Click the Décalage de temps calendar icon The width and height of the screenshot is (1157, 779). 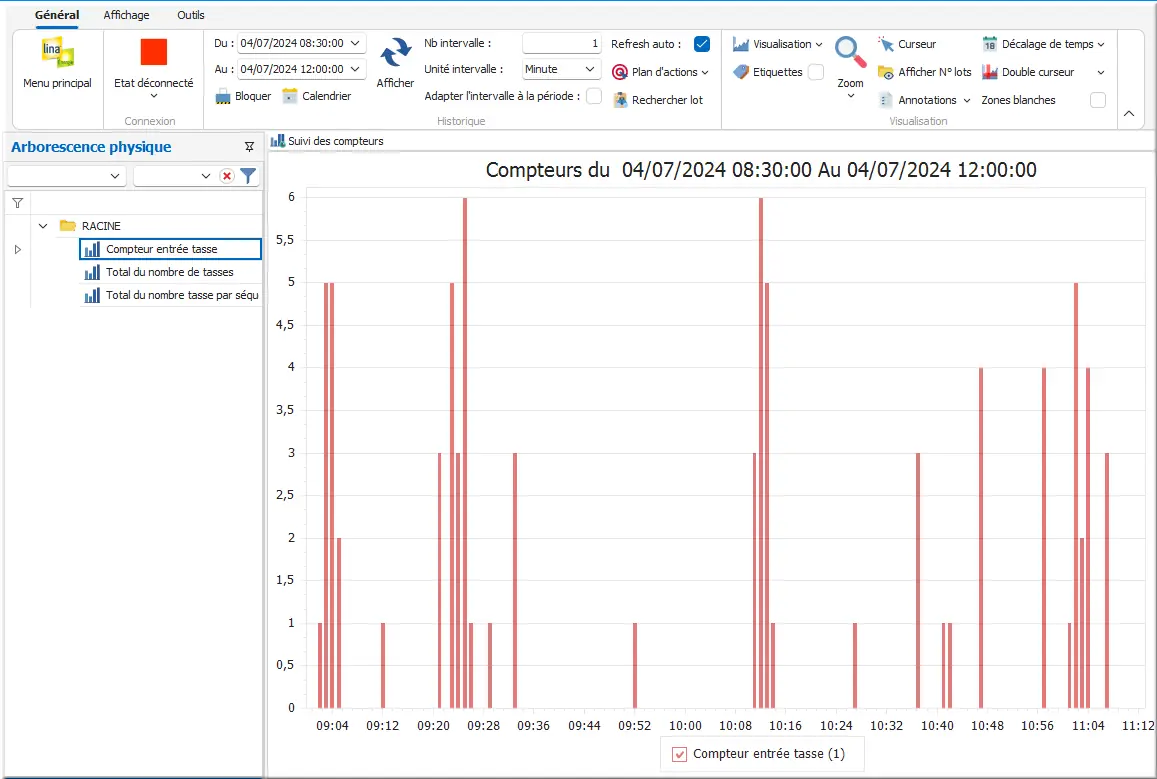click(990, 44)
